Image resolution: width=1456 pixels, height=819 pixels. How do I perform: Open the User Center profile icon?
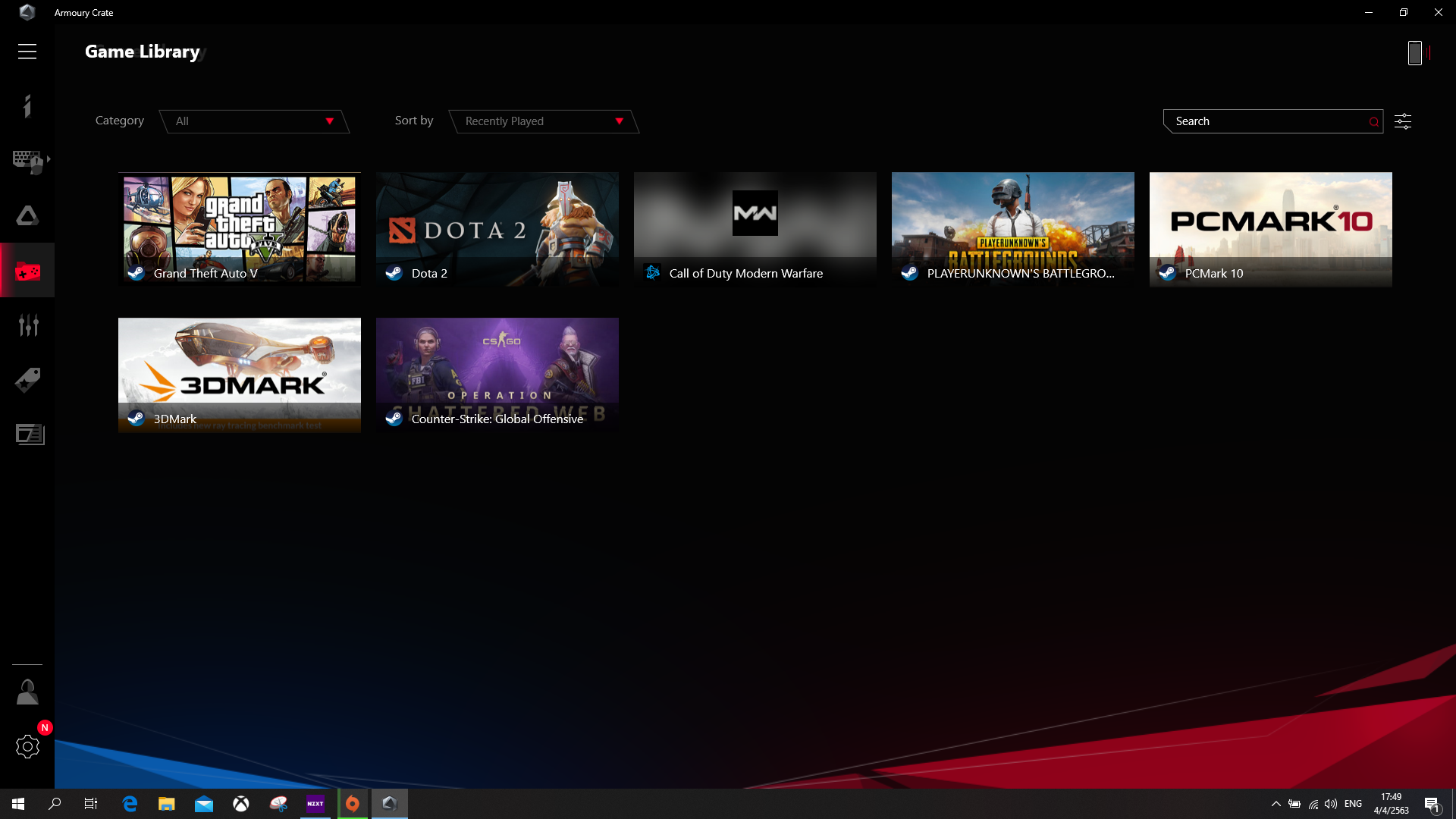coord(27,692)
